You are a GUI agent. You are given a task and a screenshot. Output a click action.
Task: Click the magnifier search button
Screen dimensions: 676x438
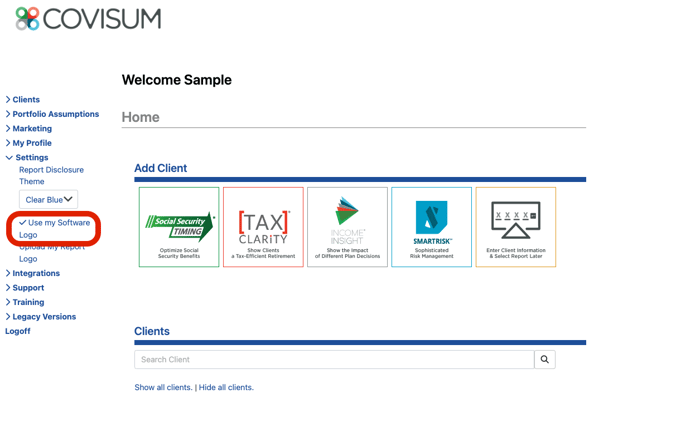click(x=545, y=360)
